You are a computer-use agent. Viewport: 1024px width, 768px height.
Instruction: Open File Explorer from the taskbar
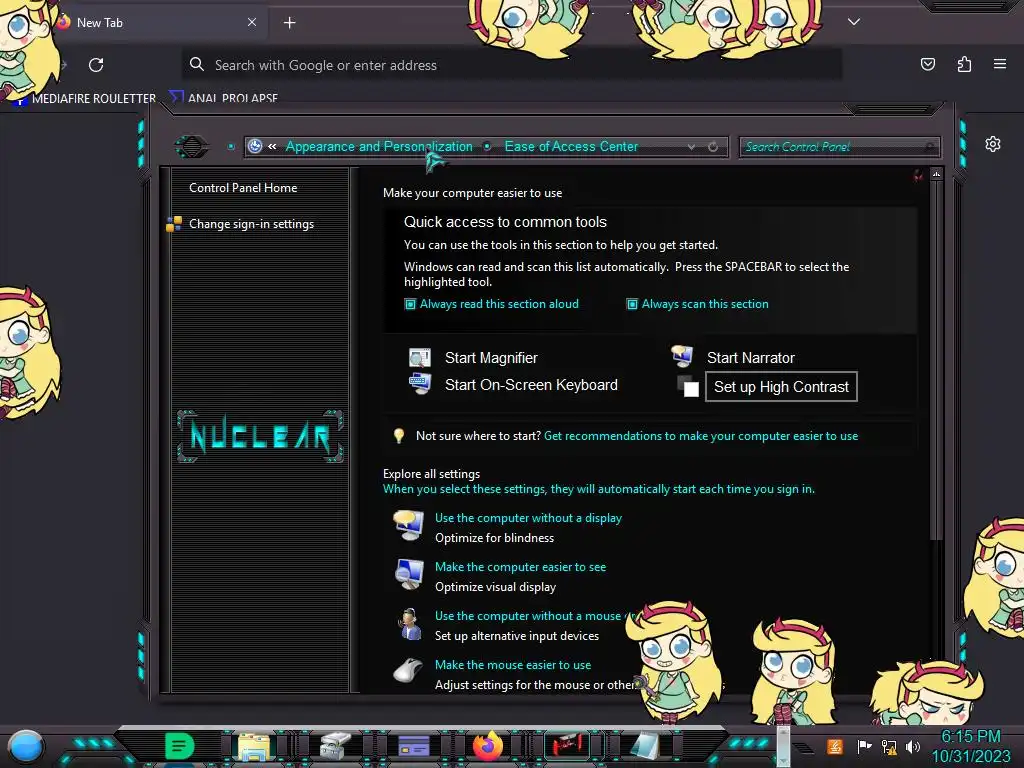coord(254,746)
